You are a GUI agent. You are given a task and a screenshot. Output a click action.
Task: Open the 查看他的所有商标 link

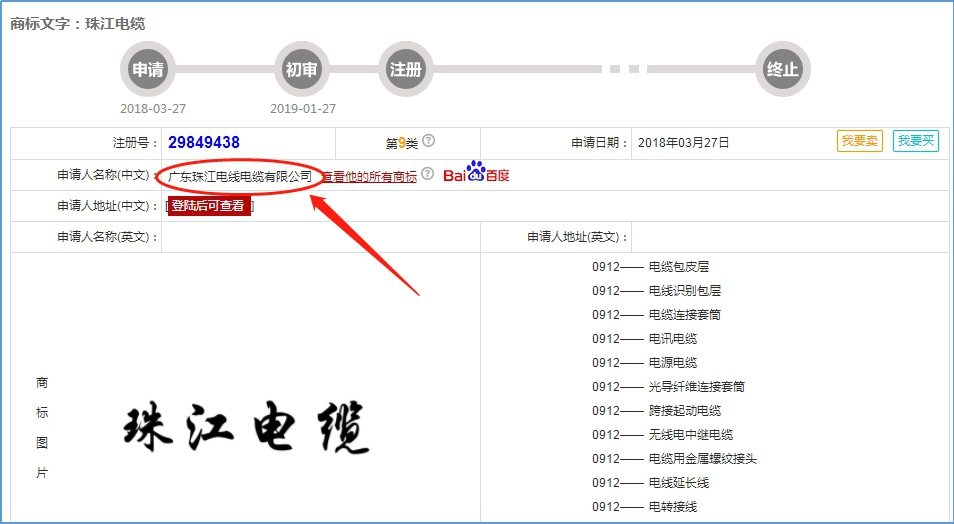point(370,177)
